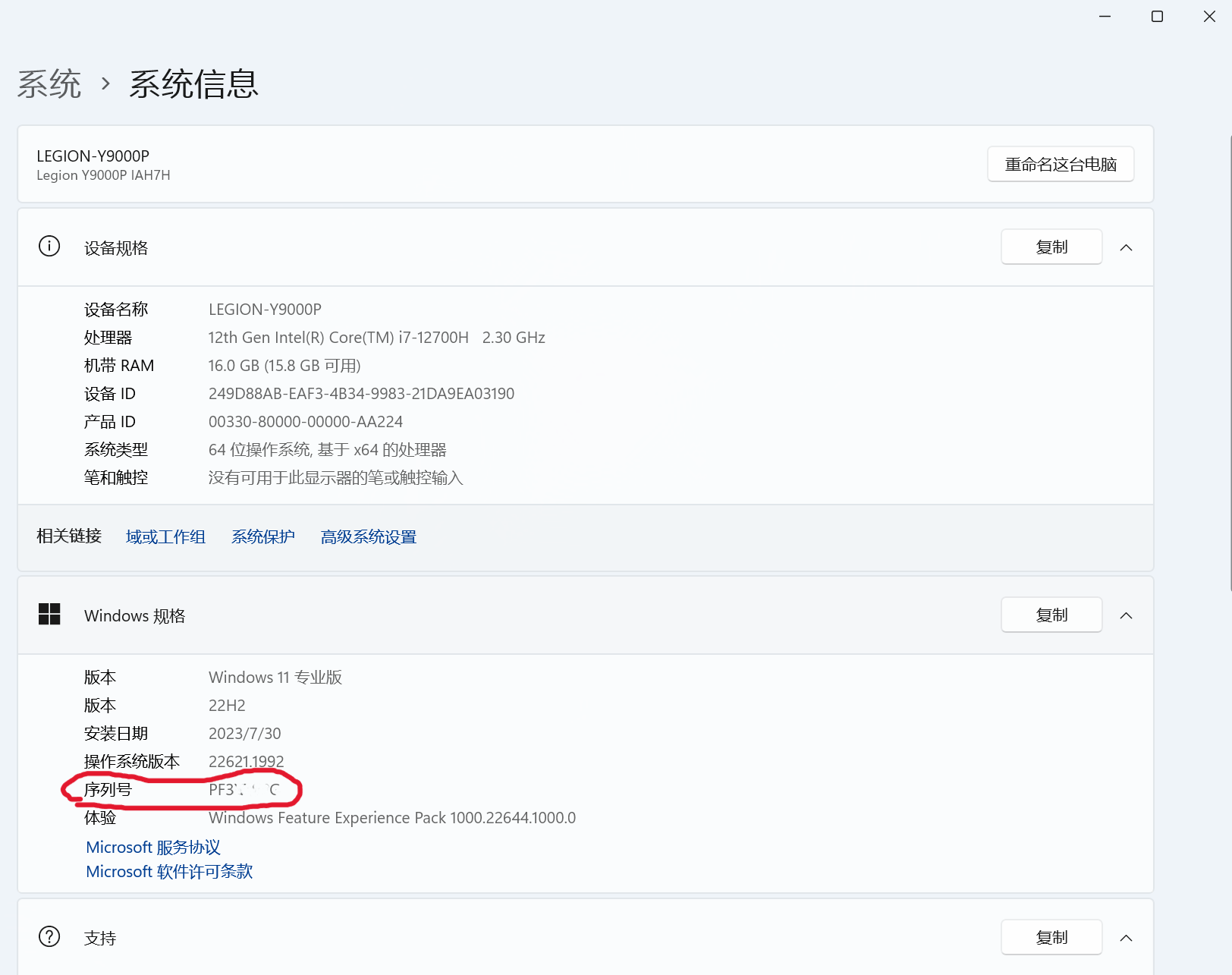
Task: Select the 22H2 version value
Action: pos(227,706)
